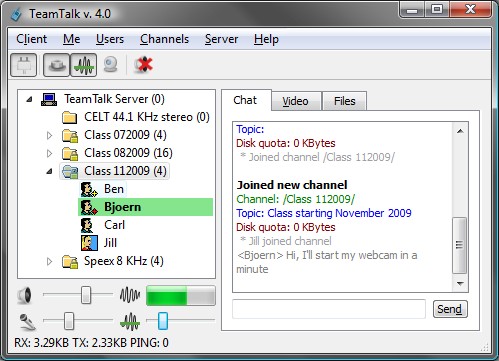
Task: Click the CELT 44.1 KHz stereo folder icon
Action: pos(70,117)
